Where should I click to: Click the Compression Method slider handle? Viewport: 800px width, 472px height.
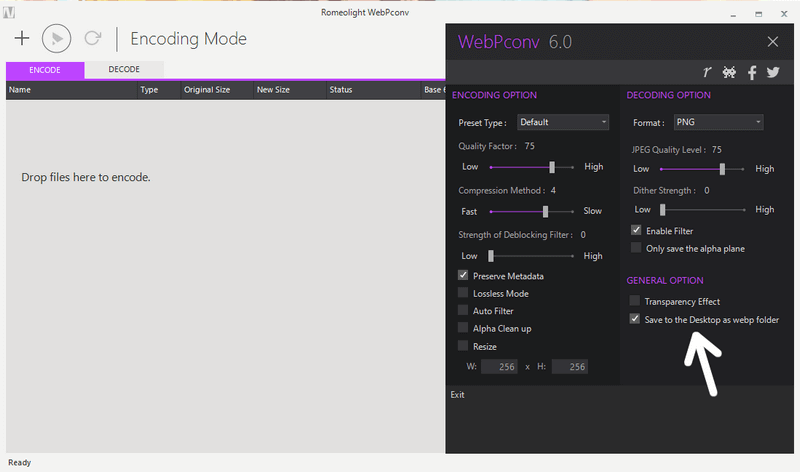(545, 211)
